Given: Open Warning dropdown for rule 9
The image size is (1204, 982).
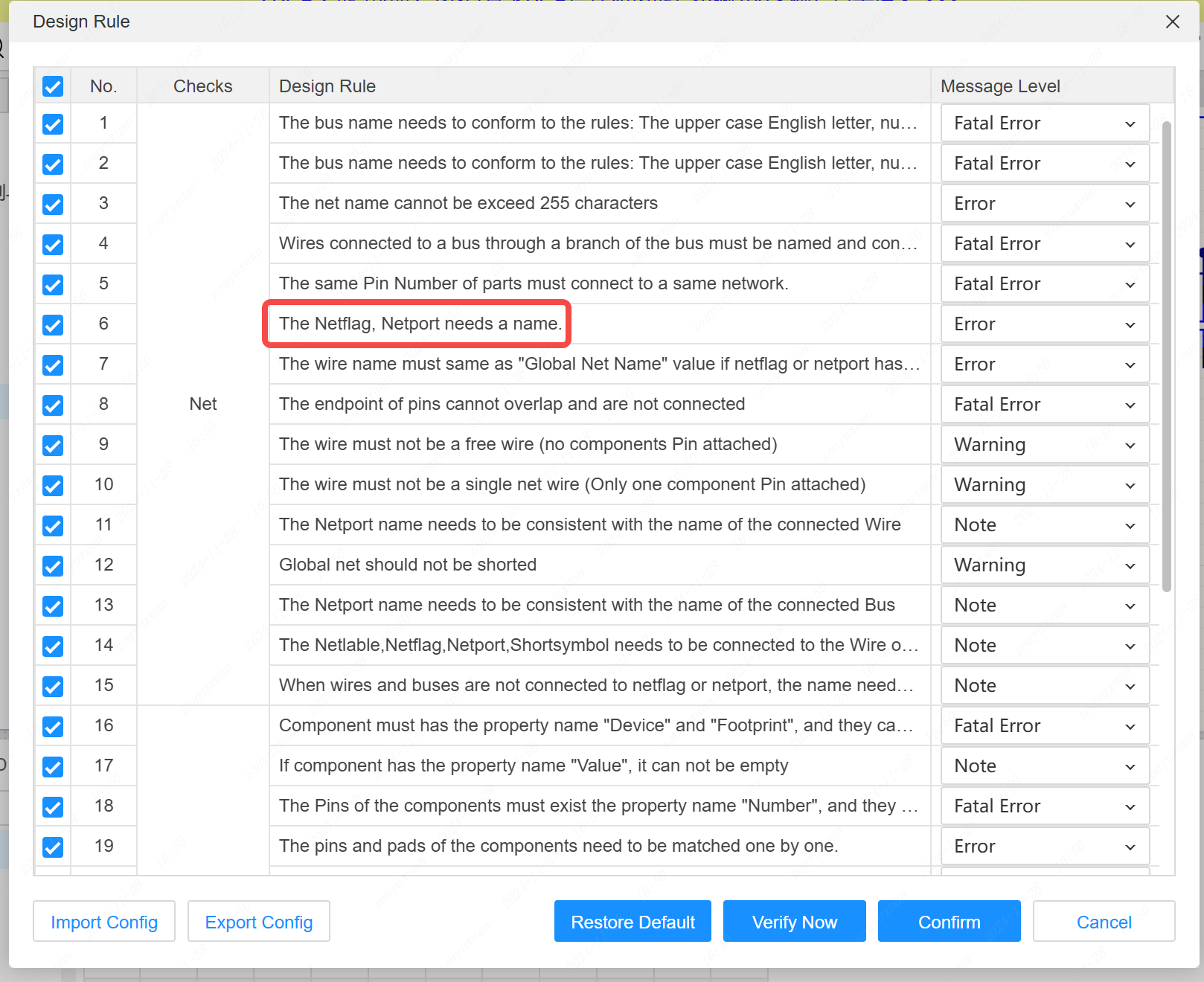Looking at the screenshot, I should coord(1044,445).
